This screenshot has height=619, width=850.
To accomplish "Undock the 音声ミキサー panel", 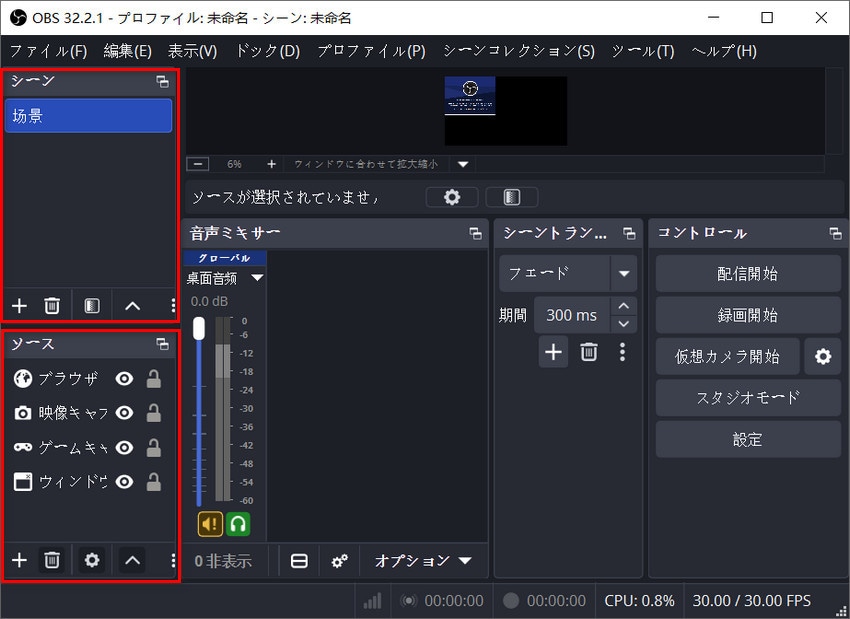I will point(475,233).
